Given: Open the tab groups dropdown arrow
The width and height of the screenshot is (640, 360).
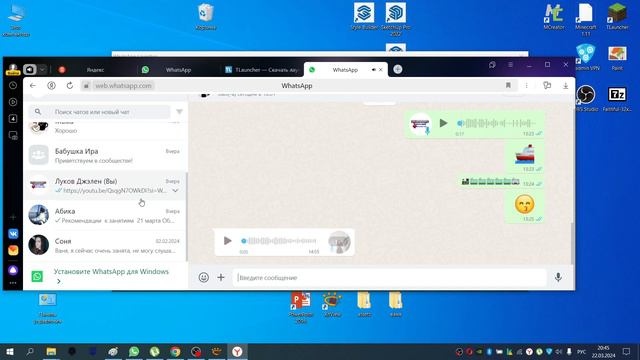Looking at the screenshot, I should [42, 69].
